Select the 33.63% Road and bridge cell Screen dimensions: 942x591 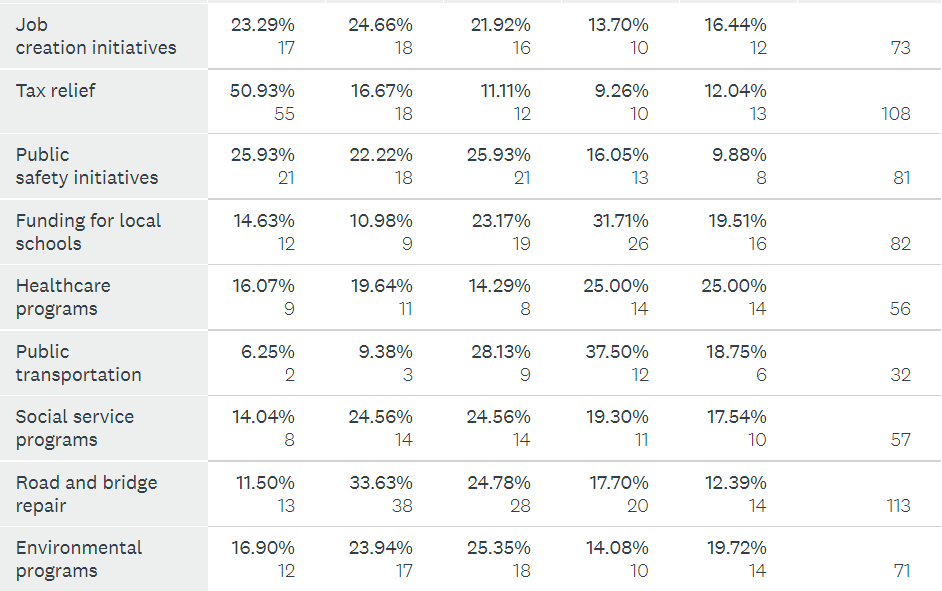(x=381, y=483)
